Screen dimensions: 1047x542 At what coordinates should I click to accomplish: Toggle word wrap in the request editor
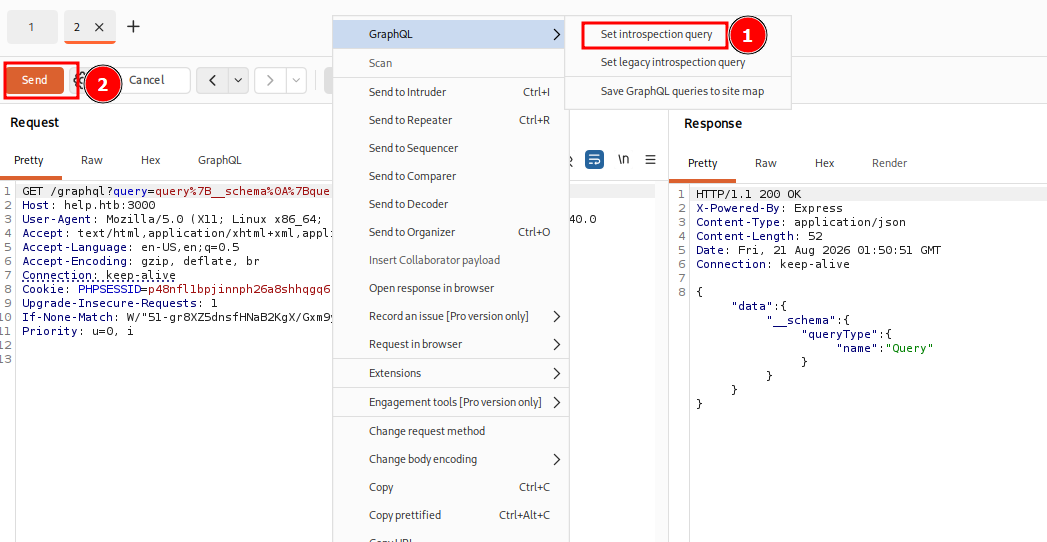(594, 160)
